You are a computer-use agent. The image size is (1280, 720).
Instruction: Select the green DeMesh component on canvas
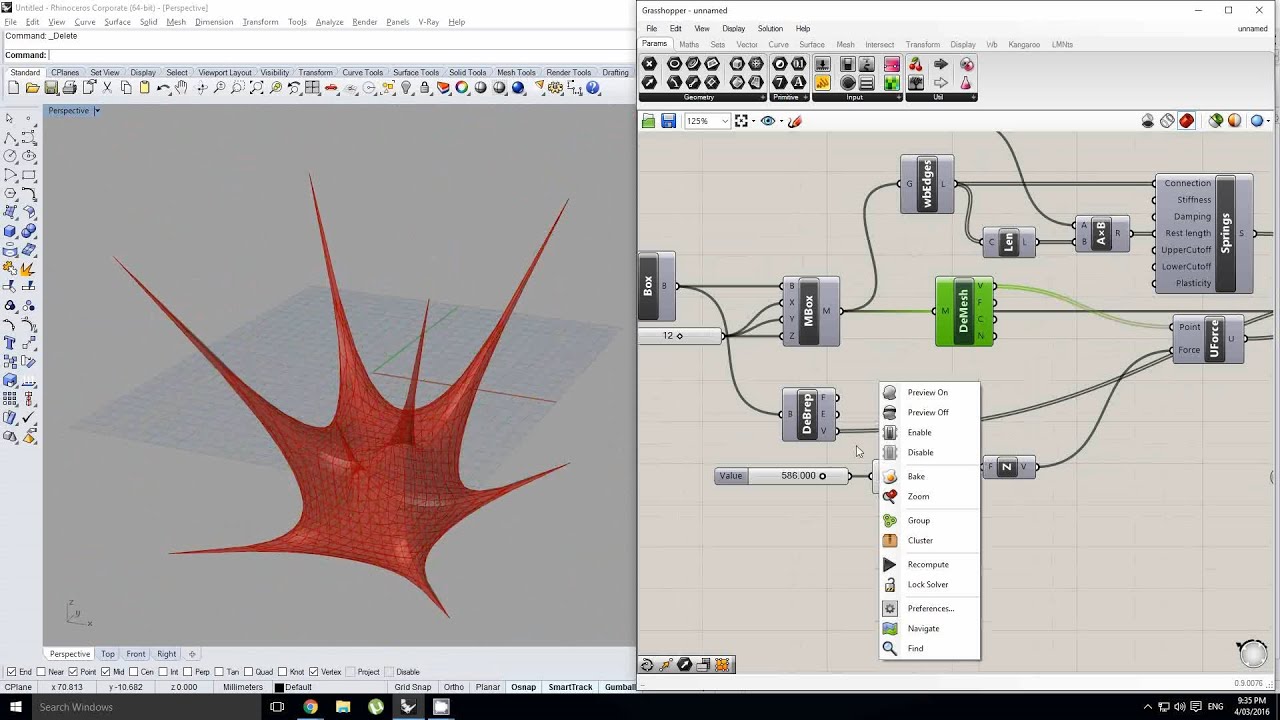click(964, 311)
